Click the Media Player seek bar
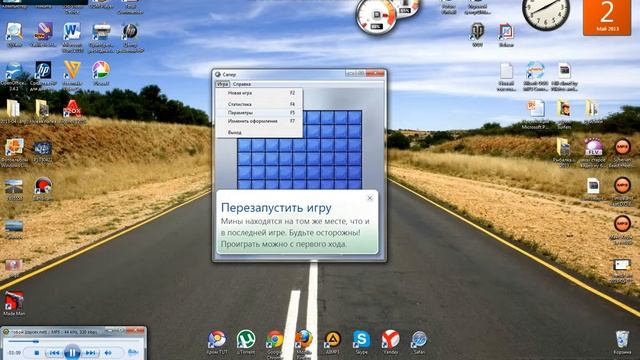 pyautogui.click(x=73, y=341)
